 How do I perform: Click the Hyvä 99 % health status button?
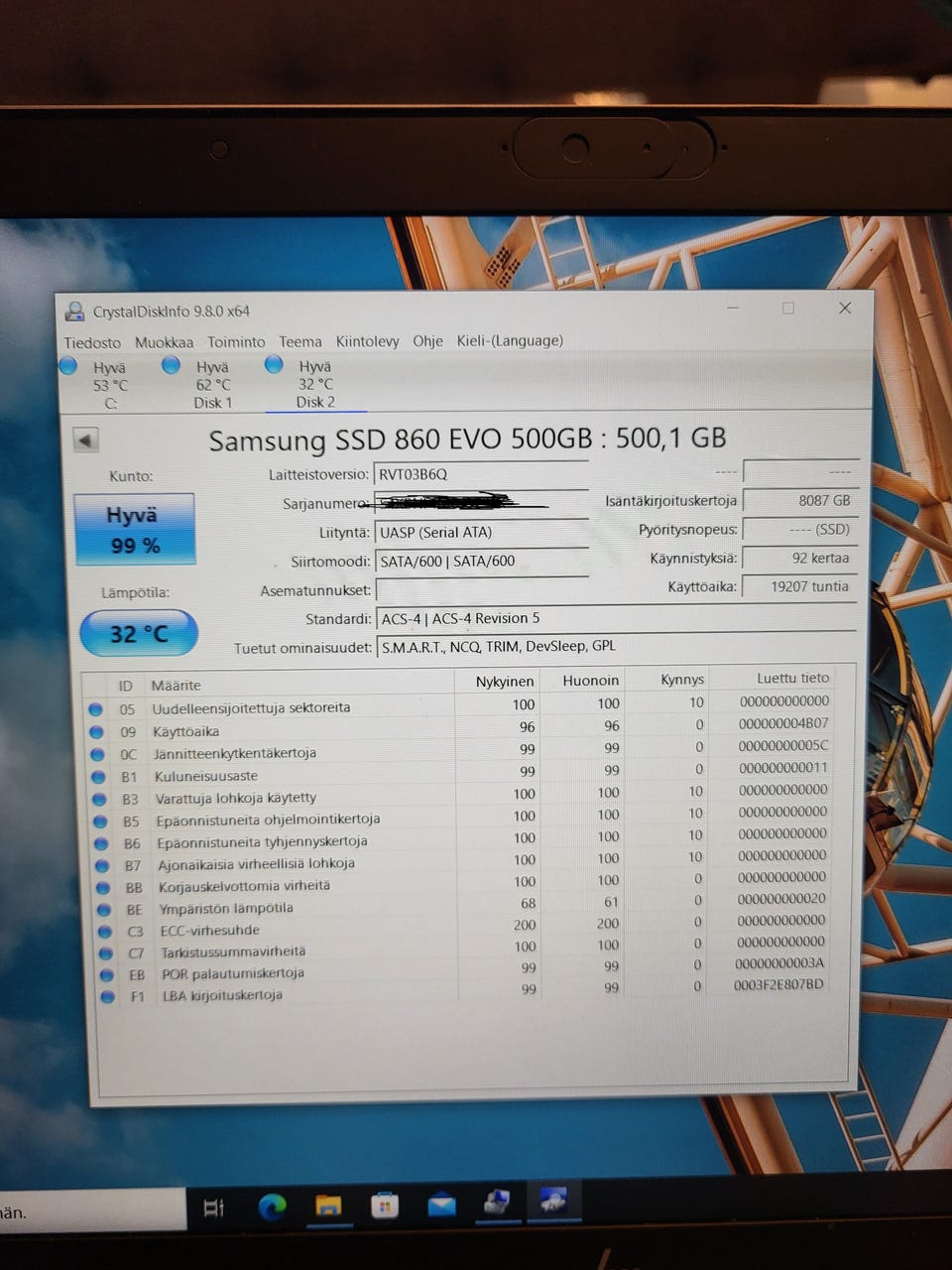click(134, 529)
